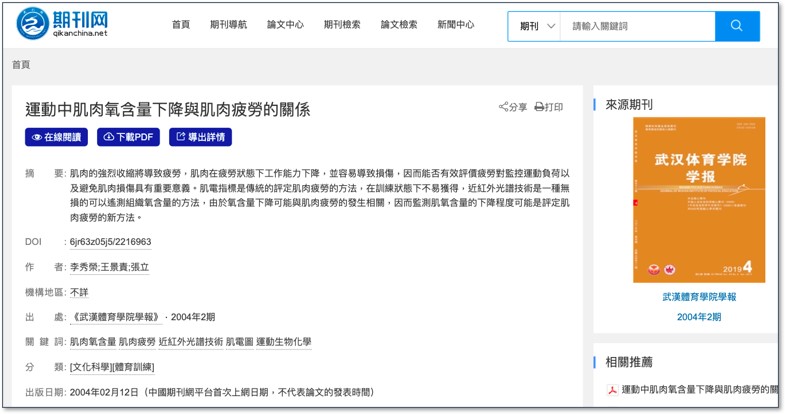Click the keyword link 近紅外光譜技術
Viewport: 785px width, 414px height.
(x=190, y=342)
